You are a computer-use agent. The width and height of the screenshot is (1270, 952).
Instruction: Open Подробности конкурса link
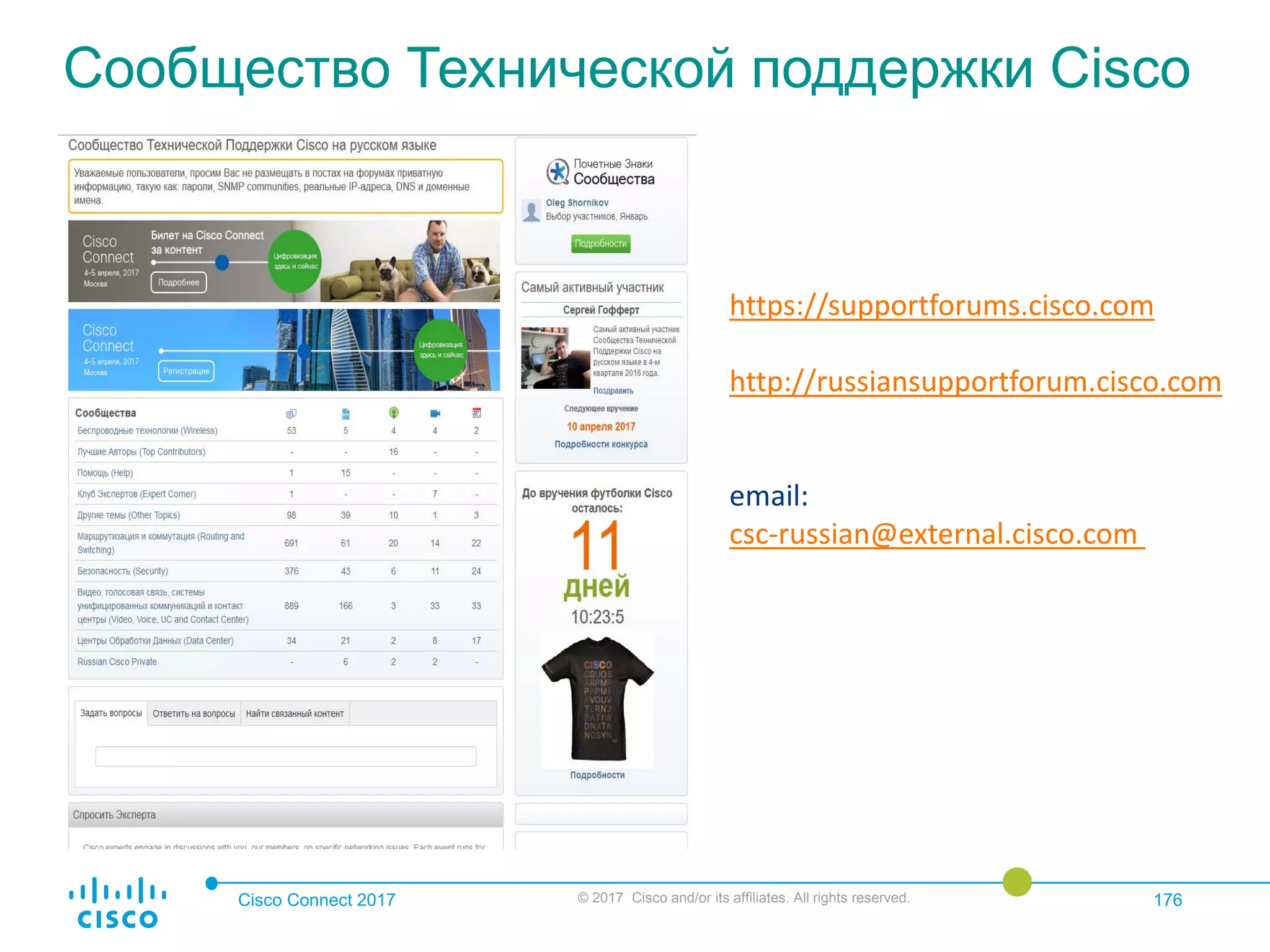(x=601, y=444)
